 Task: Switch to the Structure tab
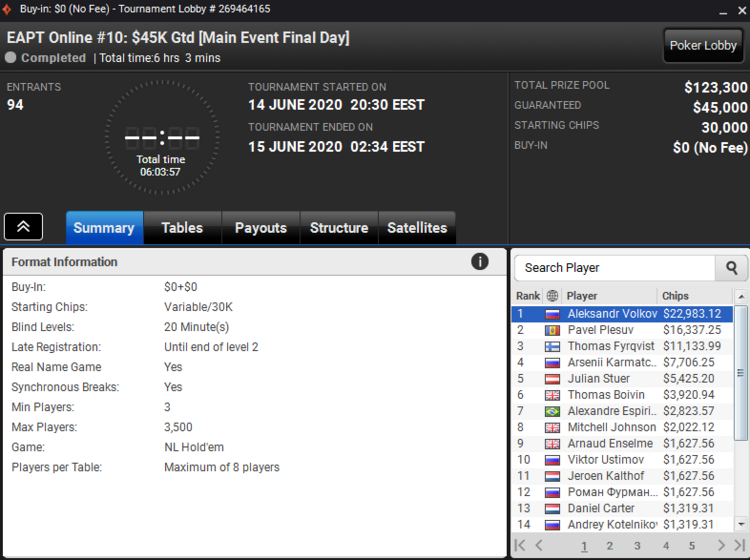[339, 228]
